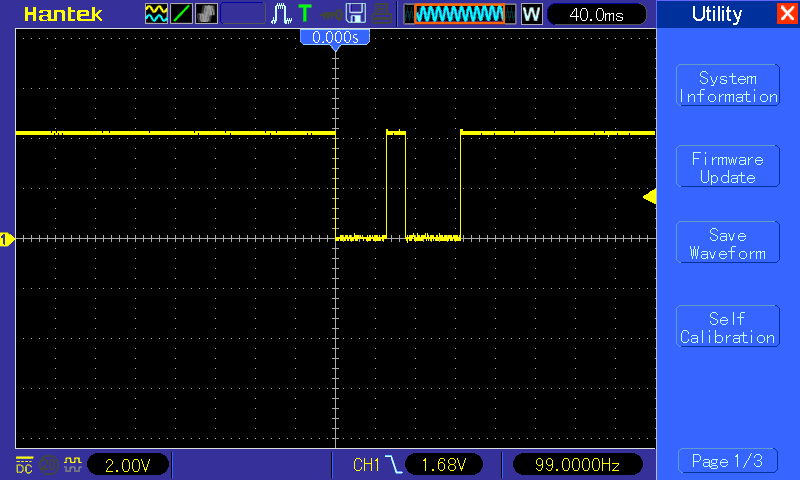Viewport: 800px width, 480px height.
Task: Select the green diagonal line icon
Action: tap(181, 14)
